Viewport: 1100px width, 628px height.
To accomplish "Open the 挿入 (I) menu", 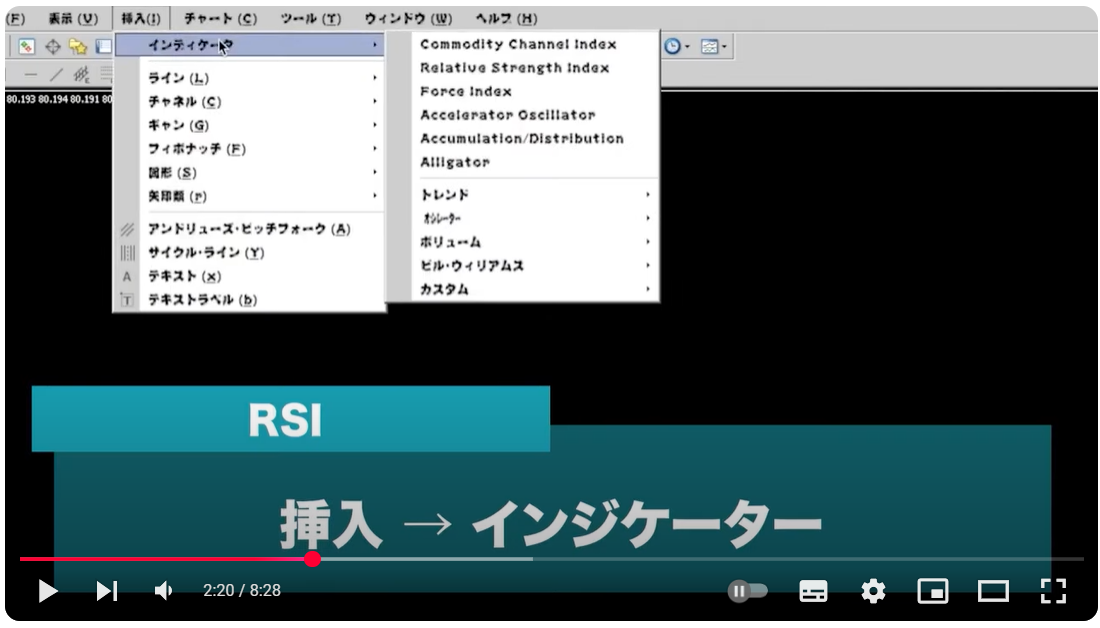I will [141, 18].
